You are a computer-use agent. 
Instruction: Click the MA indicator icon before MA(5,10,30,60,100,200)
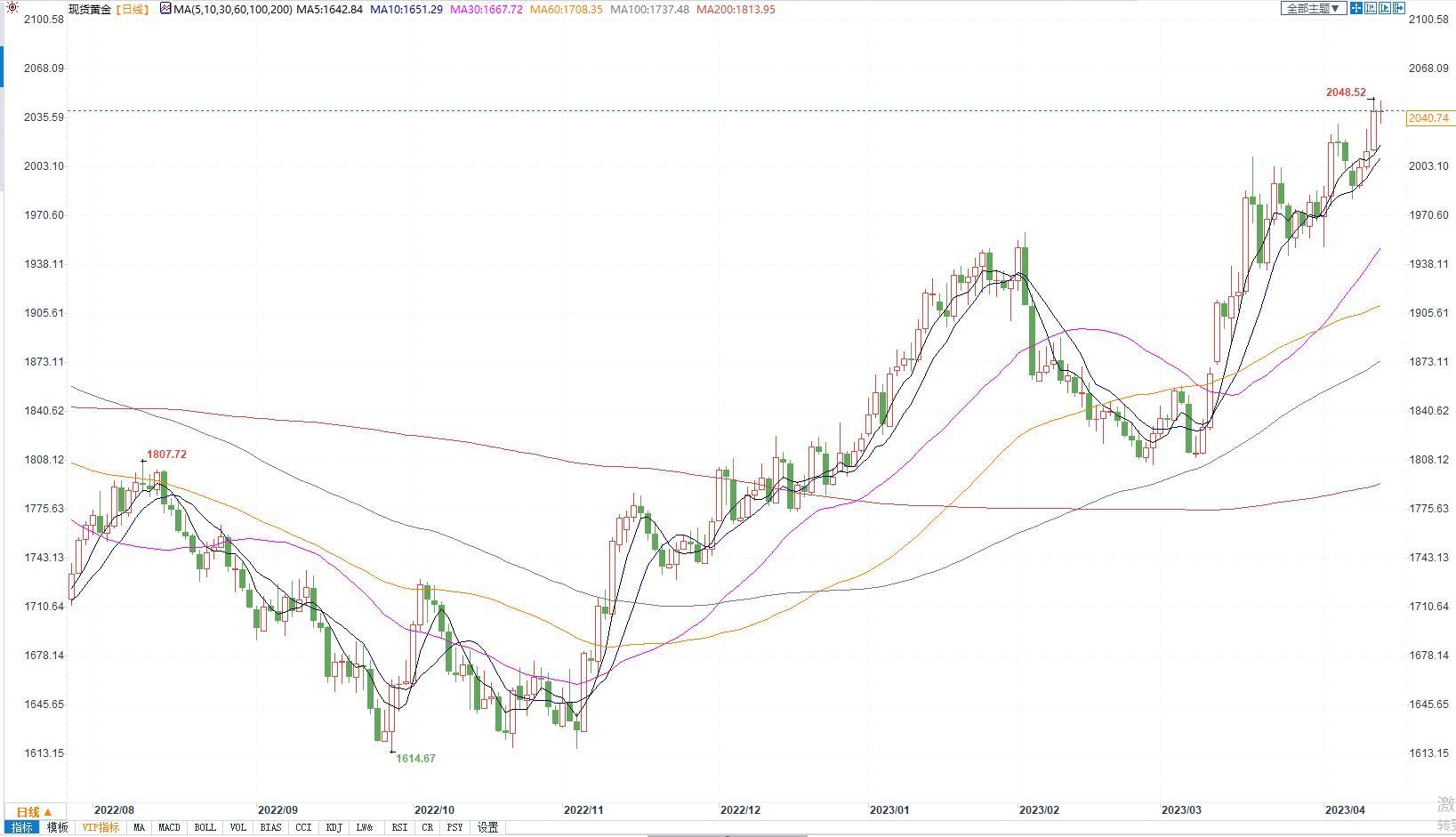tap(166, 9)
